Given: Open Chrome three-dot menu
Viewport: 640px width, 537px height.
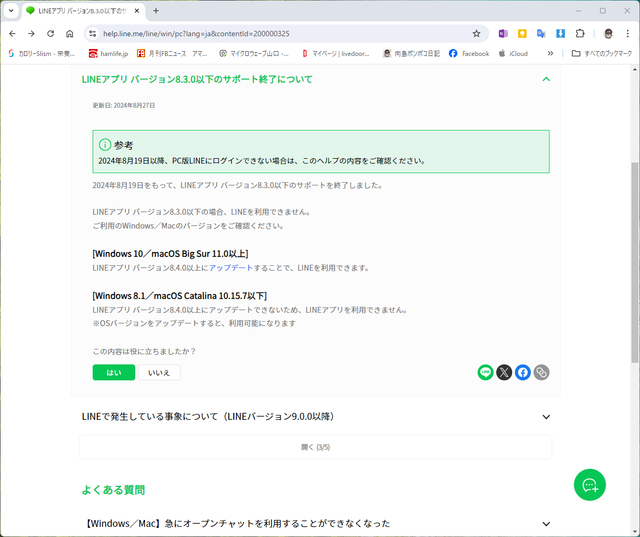Looking at the screenshot, I should coord(628,33).
